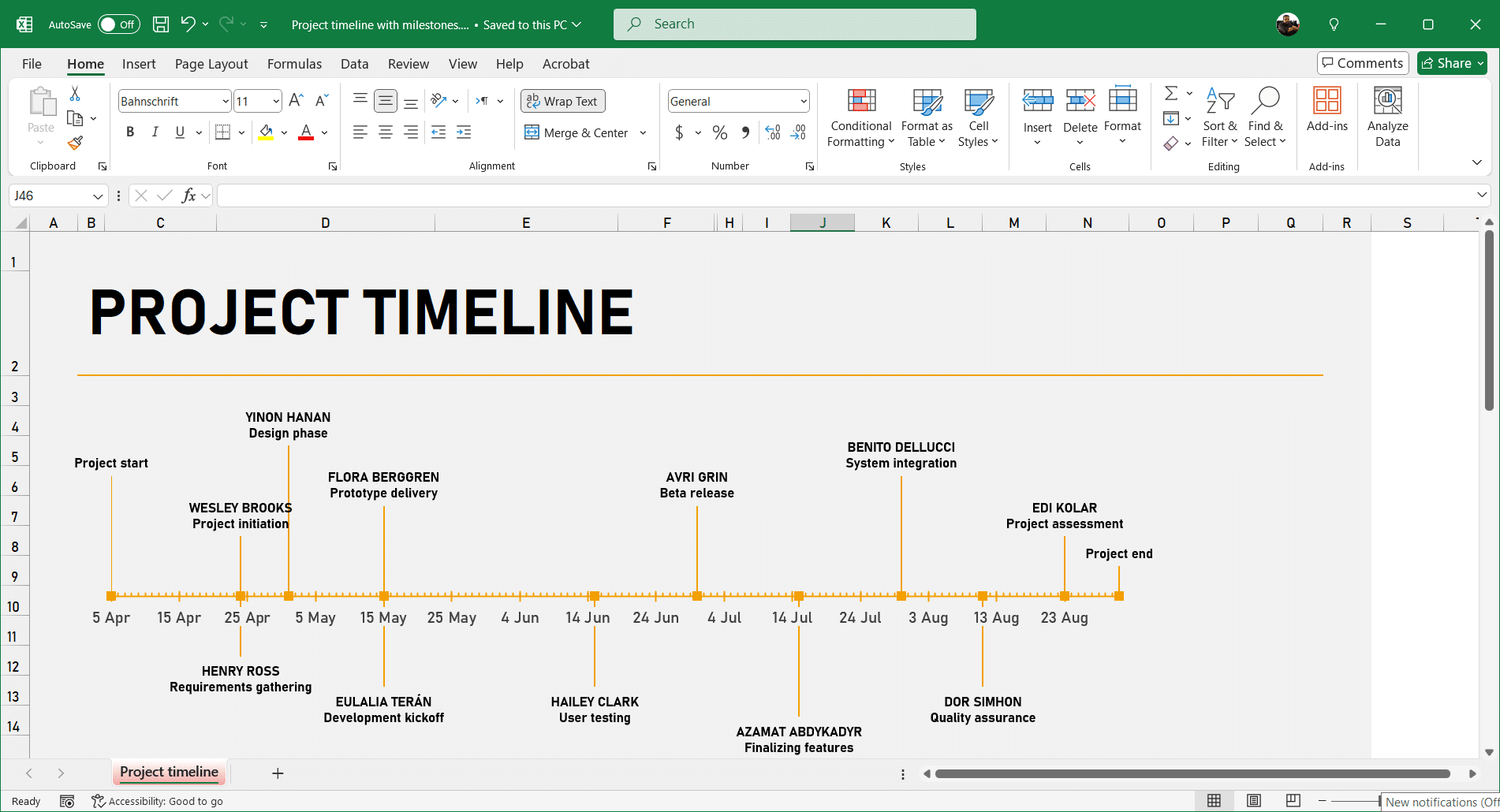Apply underline to selected cell
Viewport: 1500px width, 812px height.
click(180, 132)
